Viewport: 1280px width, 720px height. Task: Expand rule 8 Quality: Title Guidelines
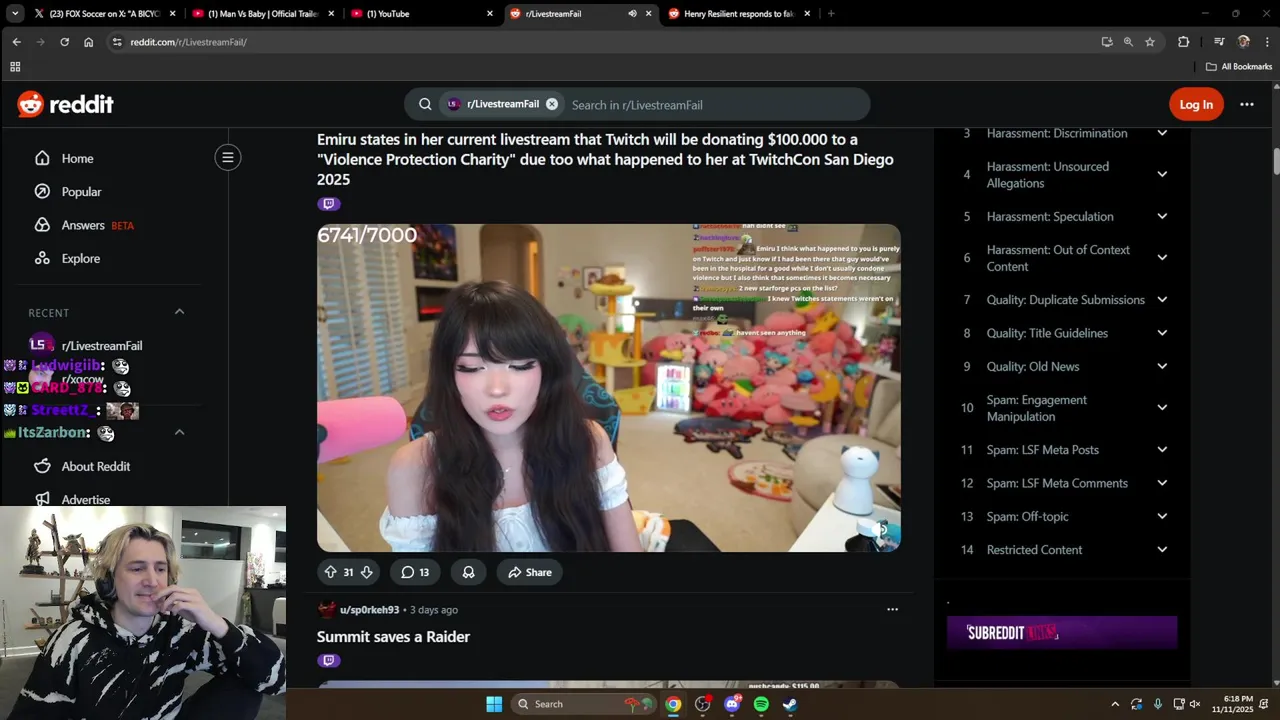click(1162, 333)
